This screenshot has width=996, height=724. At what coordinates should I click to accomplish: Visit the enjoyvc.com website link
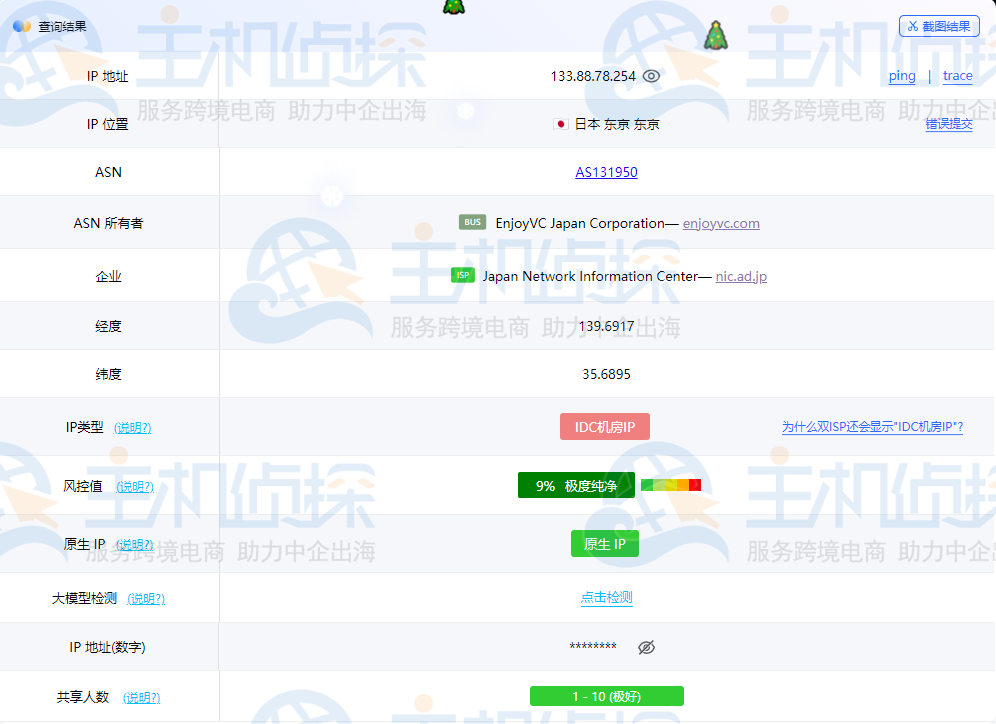pos(722,223)
